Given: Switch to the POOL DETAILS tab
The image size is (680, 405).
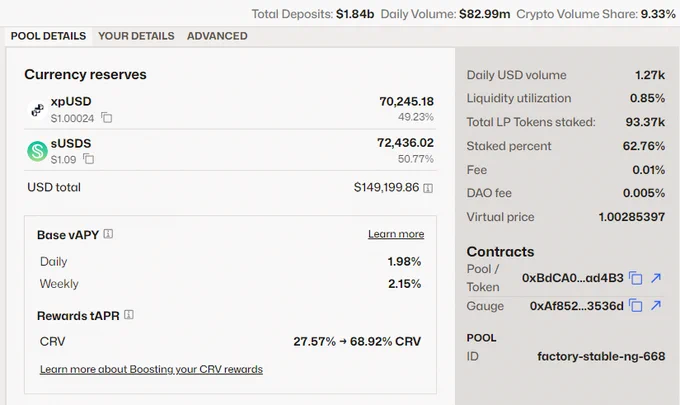Looking at the screenshot, I should coord(49,36).
